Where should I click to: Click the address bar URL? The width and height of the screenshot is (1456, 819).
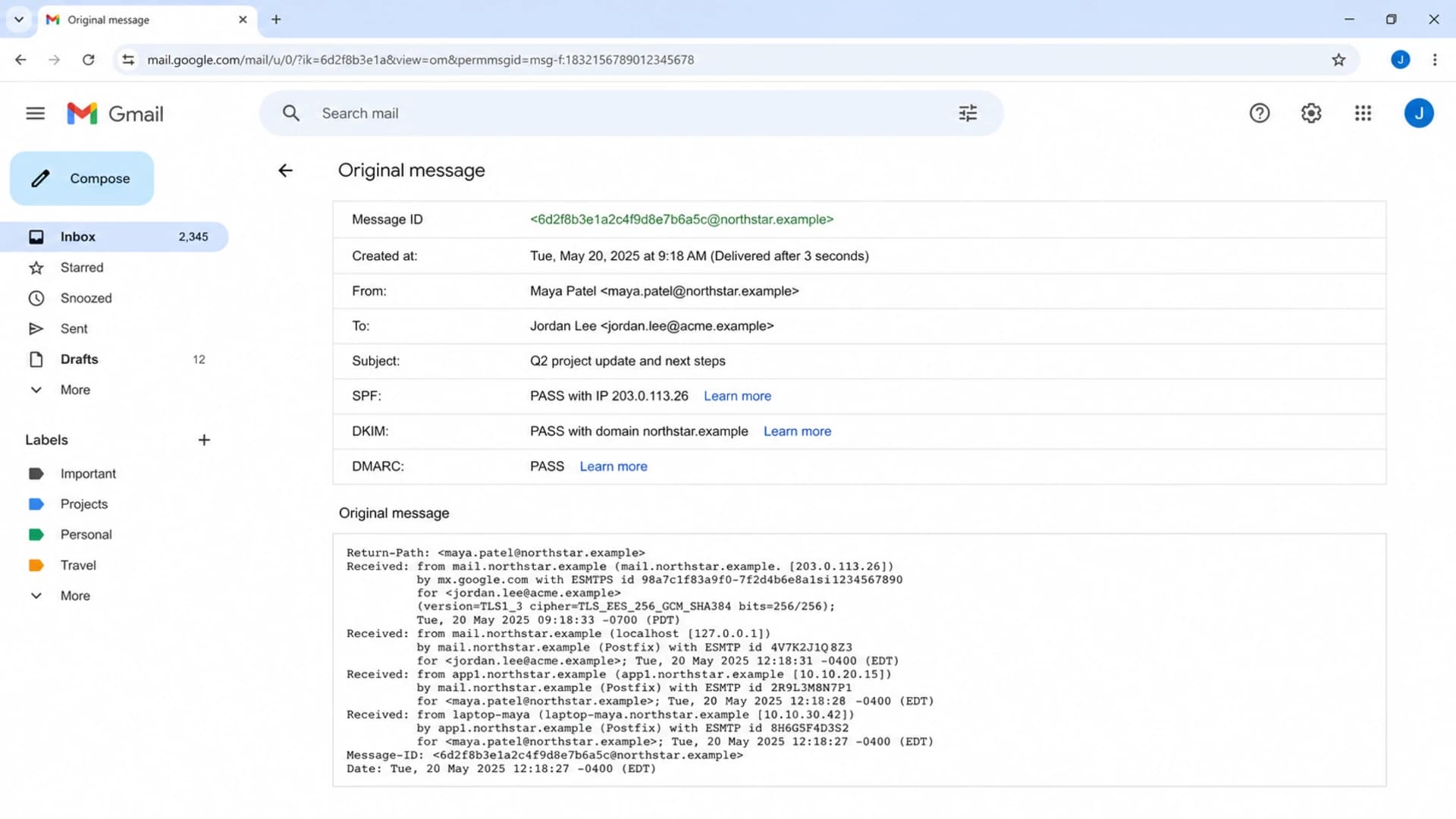tap(420, 60)
